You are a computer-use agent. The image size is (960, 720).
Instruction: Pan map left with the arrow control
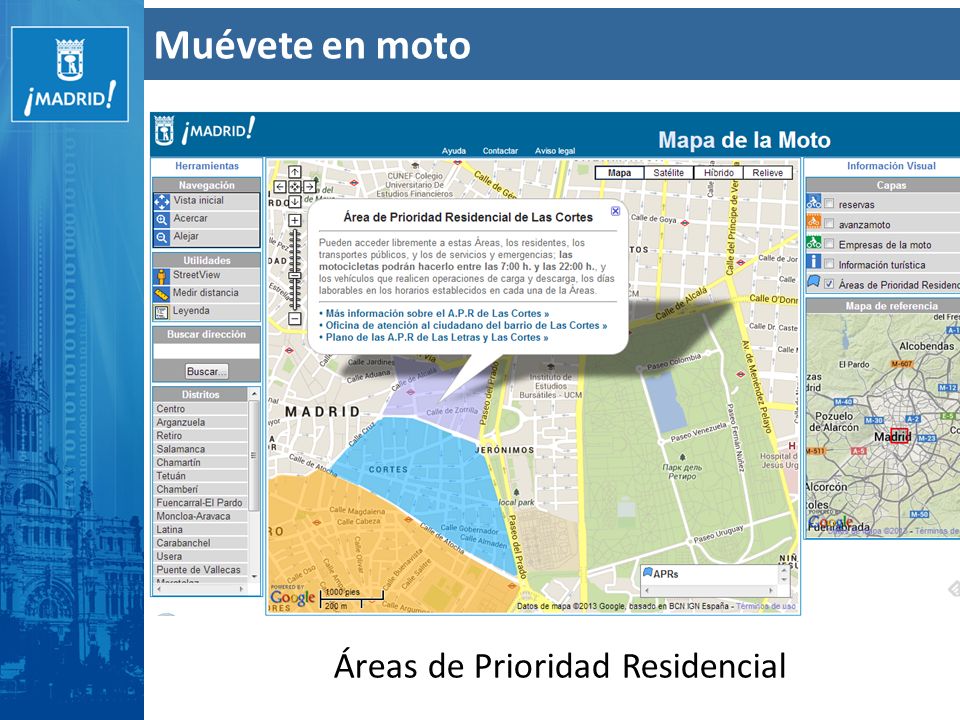(x=280, y=187)
